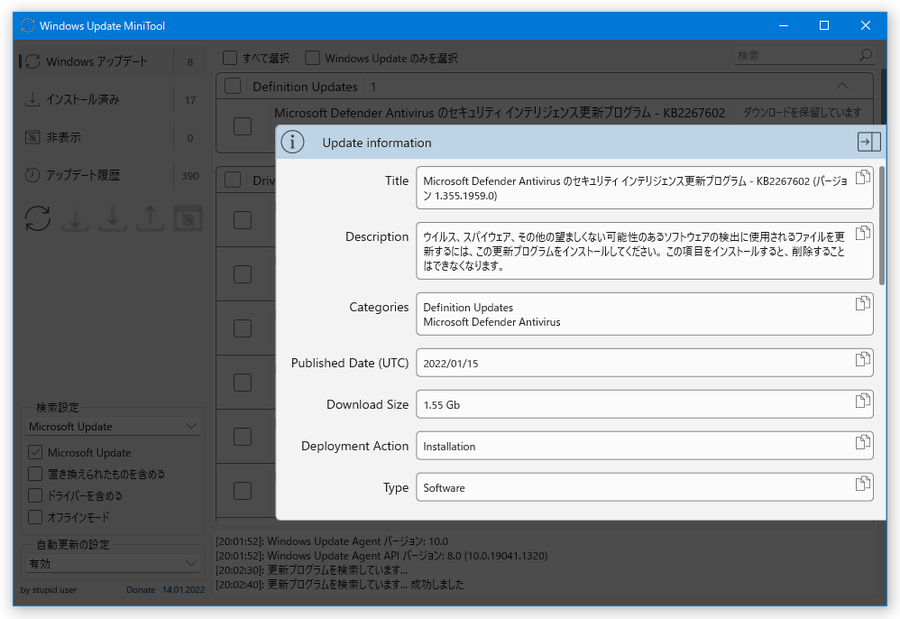The width and height of the screenshot is (900, 619).
Task: Click the hide updates toolbar icon
Action: coord(188,218)
